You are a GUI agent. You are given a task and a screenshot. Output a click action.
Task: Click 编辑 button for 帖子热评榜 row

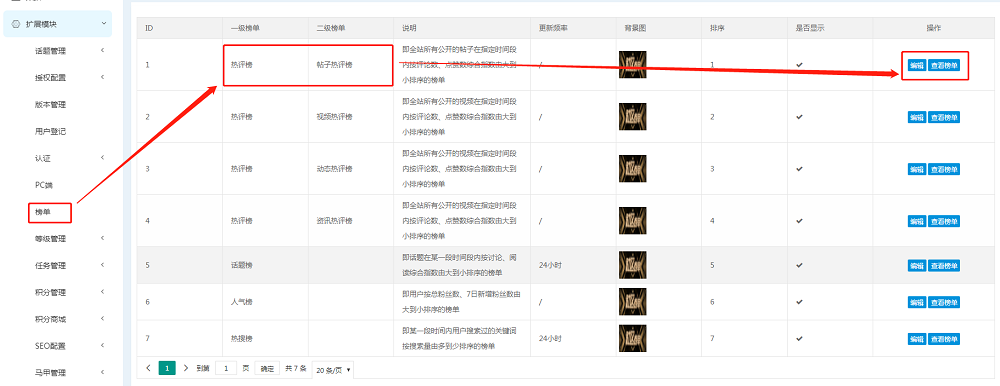click(x=916, y=65)
